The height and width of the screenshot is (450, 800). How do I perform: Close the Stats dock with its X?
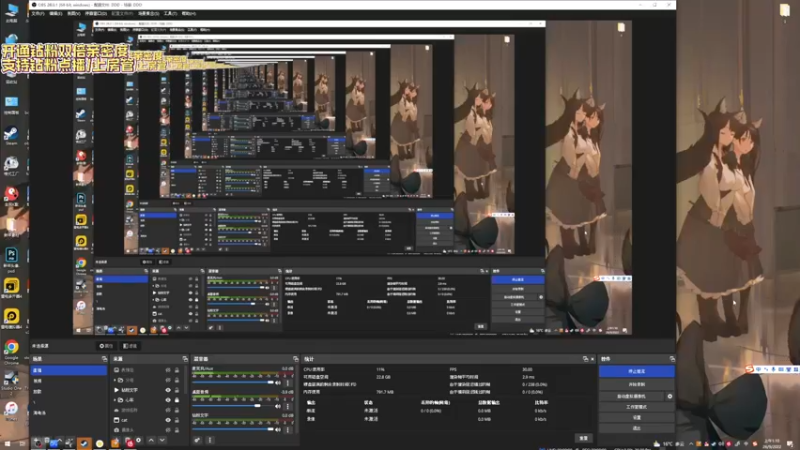pyautogui.click(x=592, y=359)
